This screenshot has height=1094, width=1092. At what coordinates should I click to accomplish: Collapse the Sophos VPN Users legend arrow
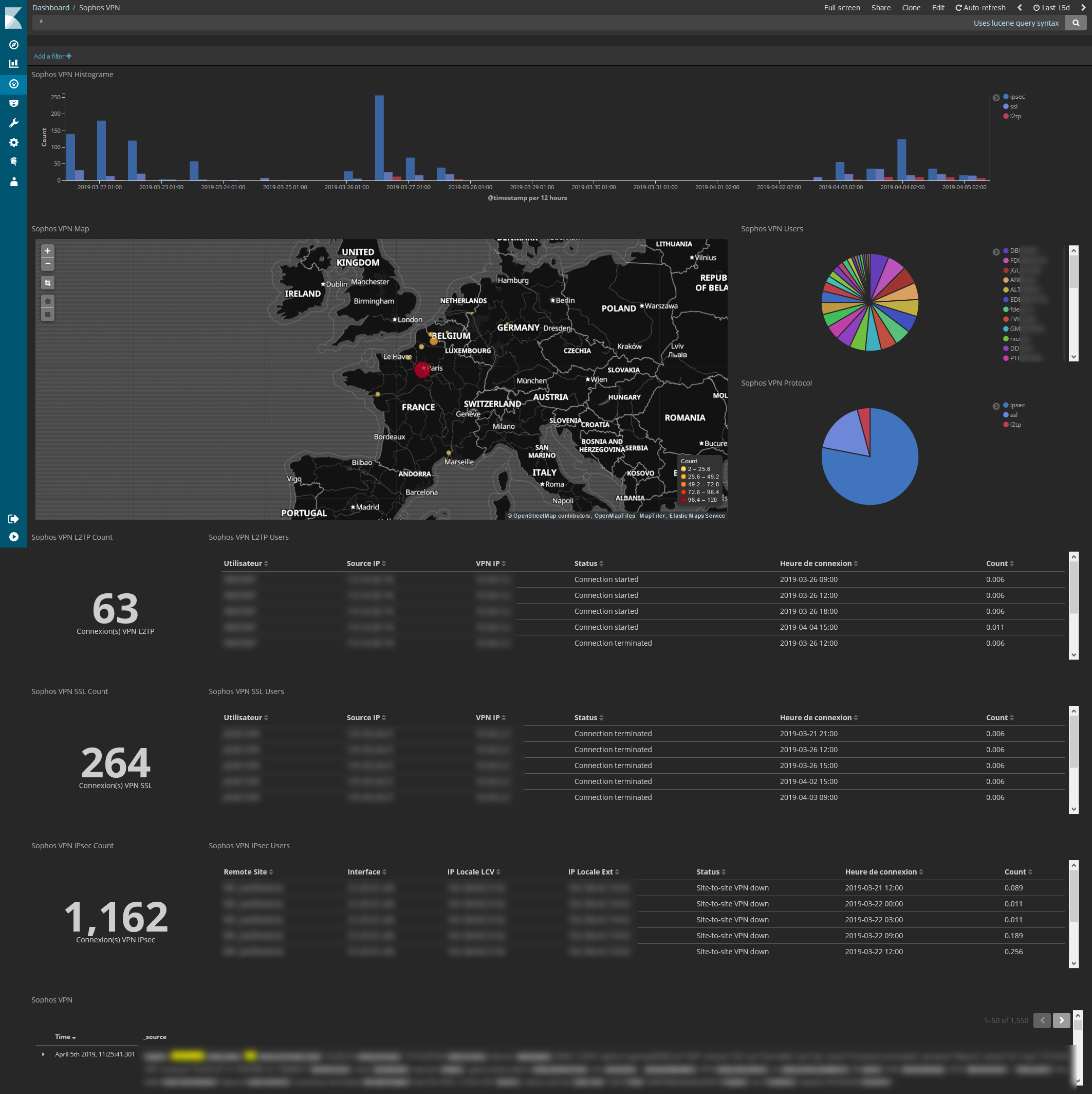pos(996,252)
